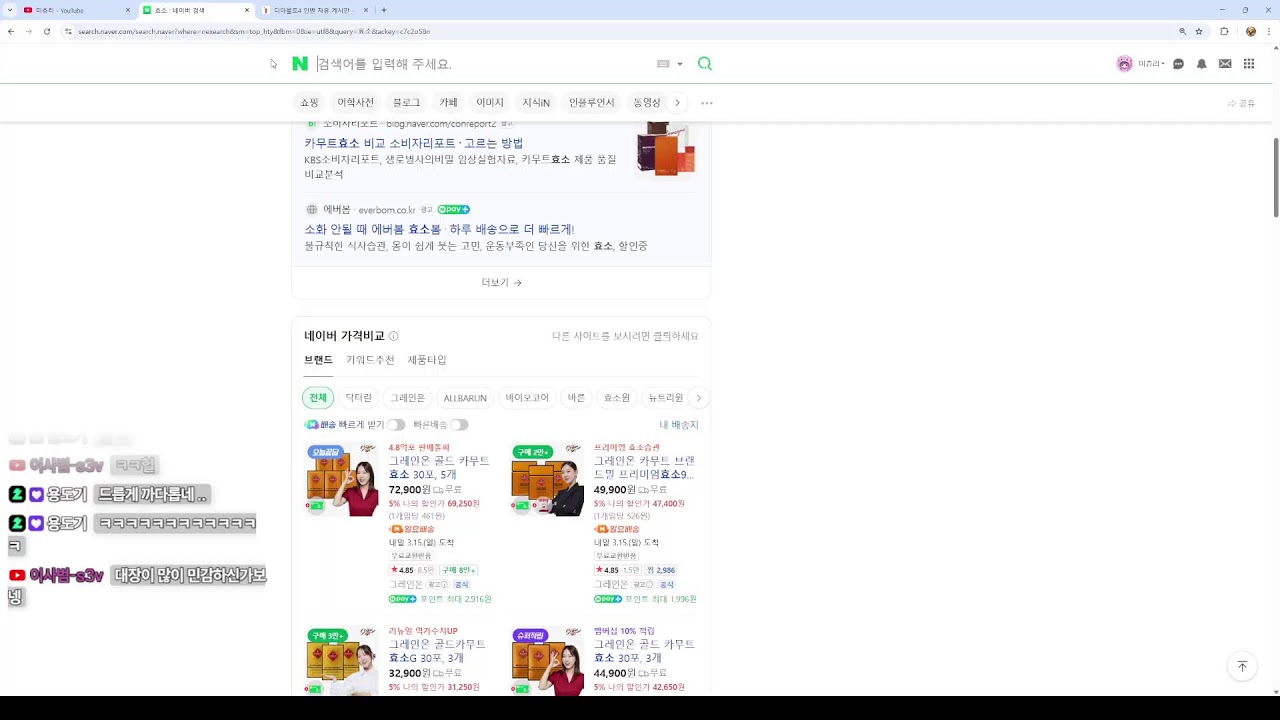Image resolution: width=1280 pixels, height=720 pixels.
Task: Show more brand chips with right arrow
Action: click(699, 398)
